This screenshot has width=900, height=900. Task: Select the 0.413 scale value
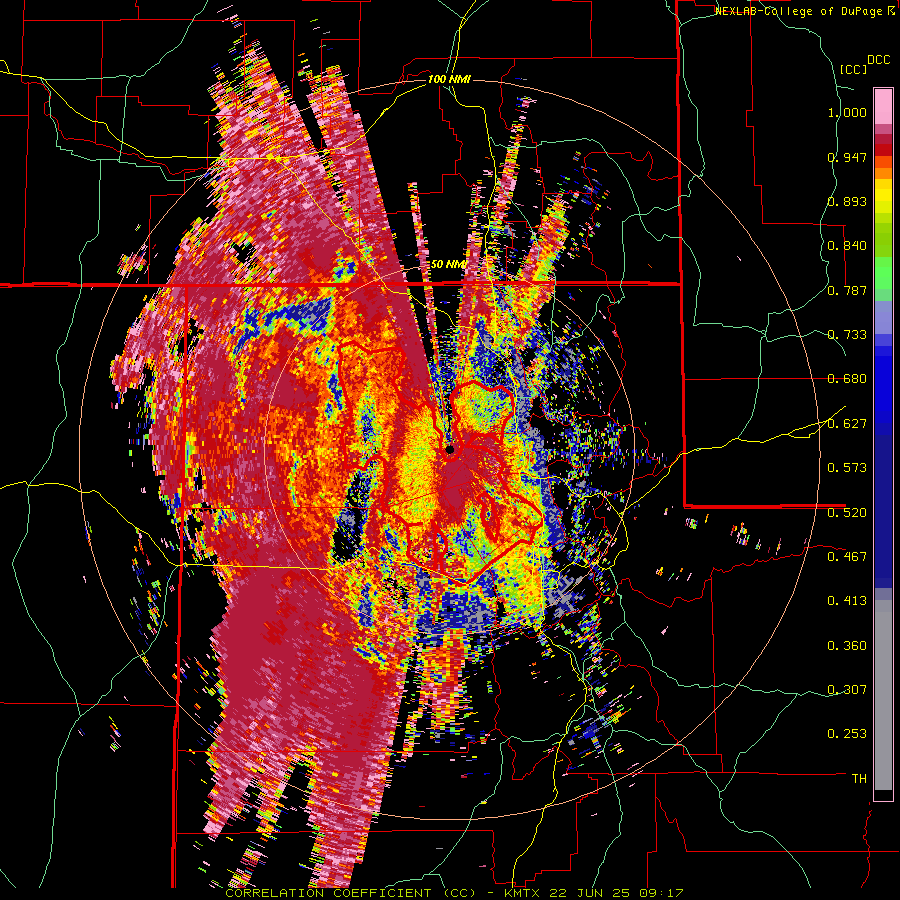847,601
